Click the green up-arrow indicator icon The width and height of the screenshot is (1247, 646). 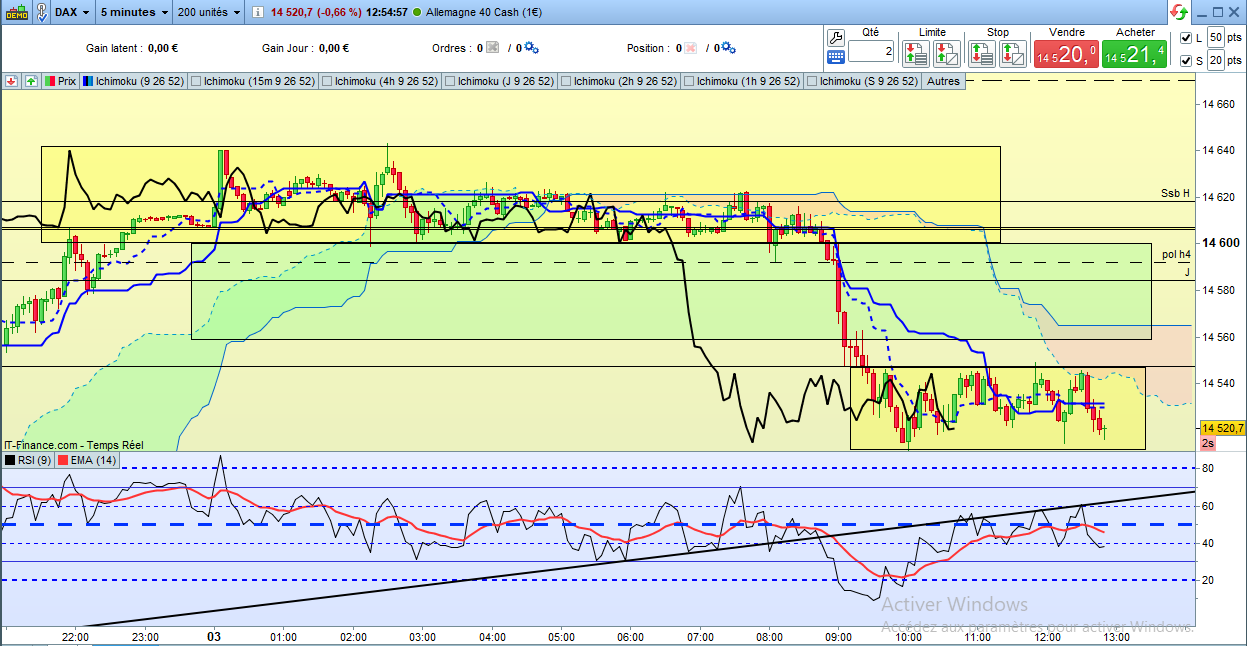point(31,81)
